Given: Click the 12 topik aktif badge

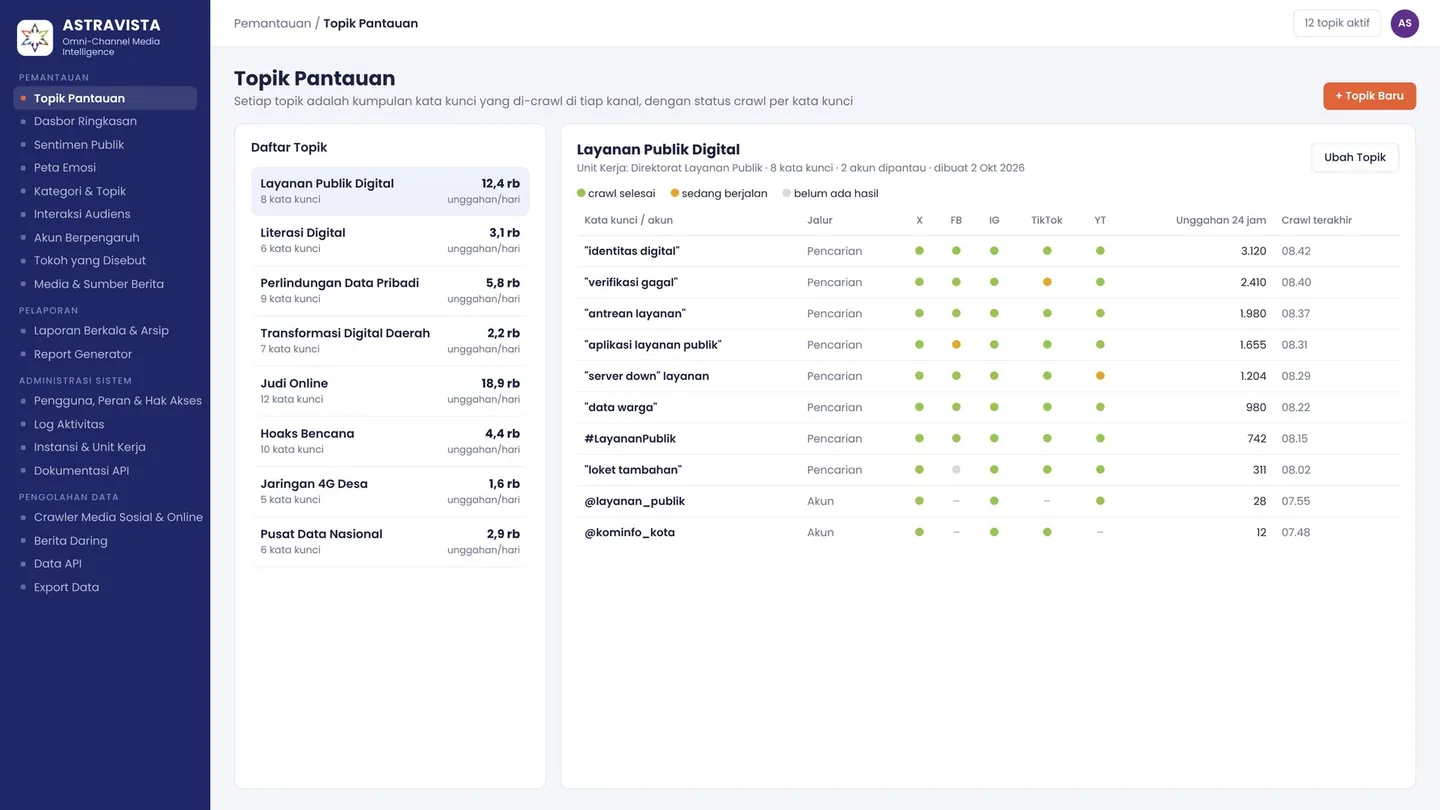Looking at the screenshot, I should (x=1337, y=23).
